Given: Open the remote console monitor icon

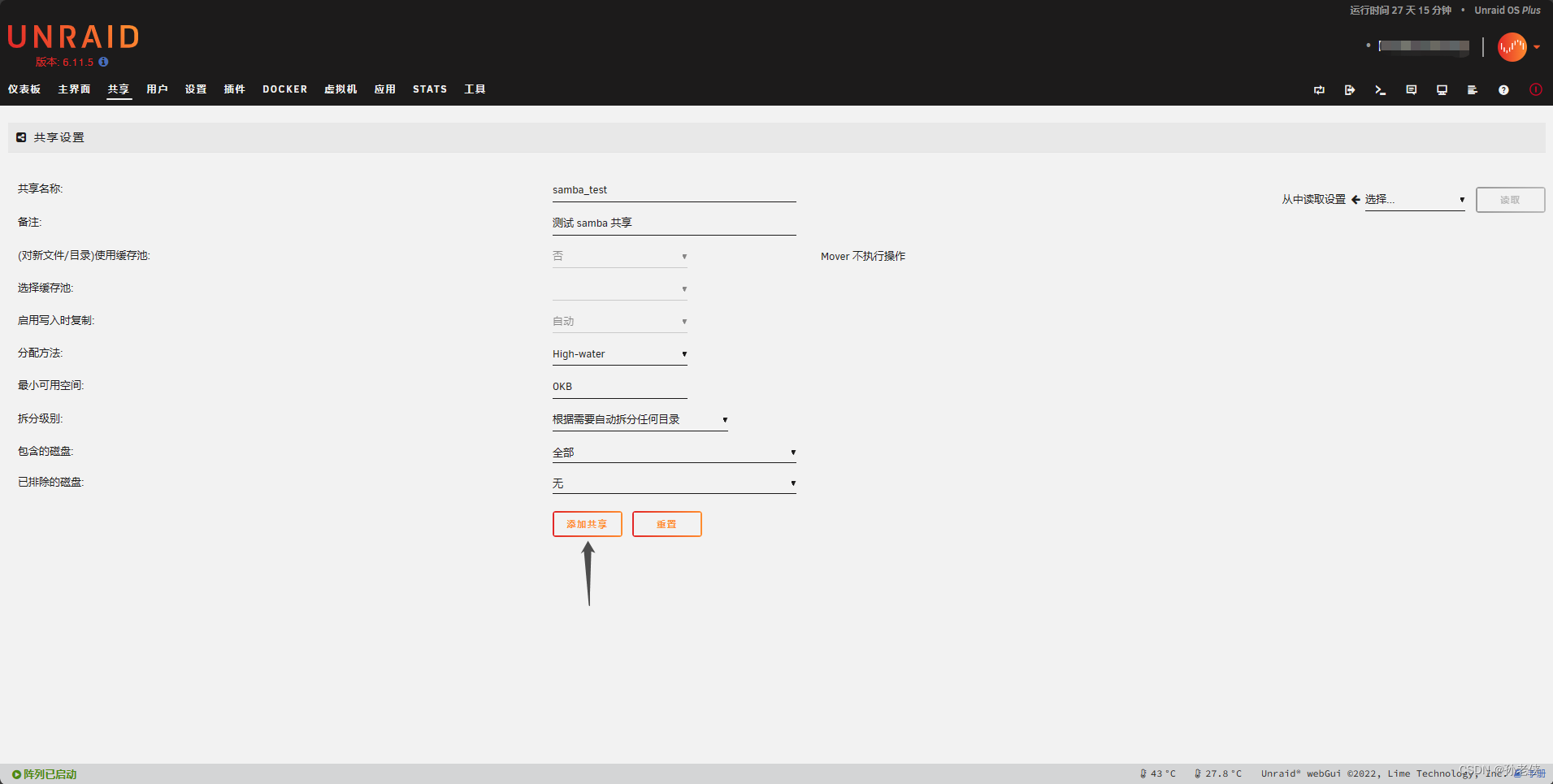Looking at the screenshot, I should 1442,89.
